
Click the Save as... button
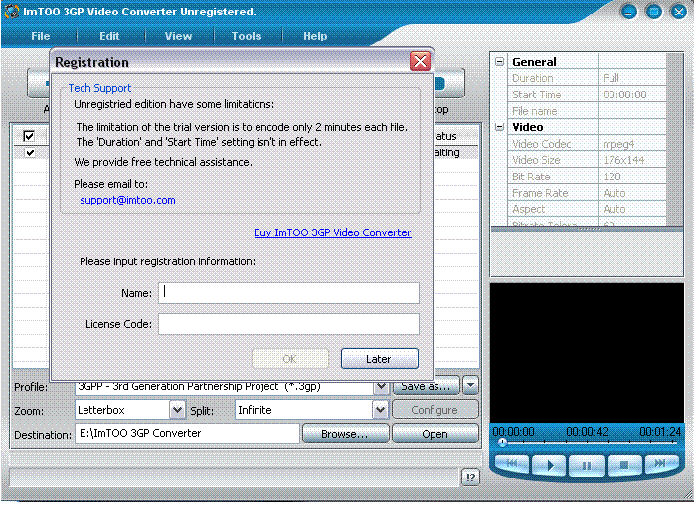click(426, 386)
